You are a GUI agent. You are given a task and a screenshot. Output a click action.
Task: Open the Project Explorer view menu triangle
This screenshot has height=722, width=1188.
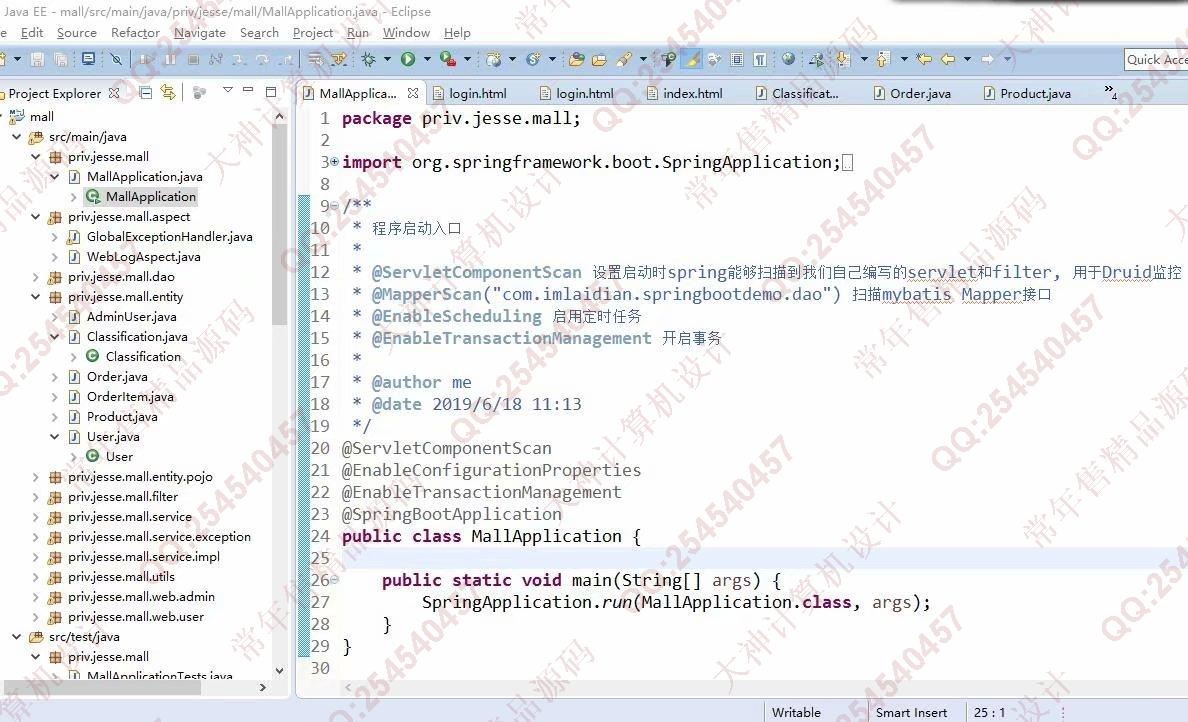(x=227, y=90)
